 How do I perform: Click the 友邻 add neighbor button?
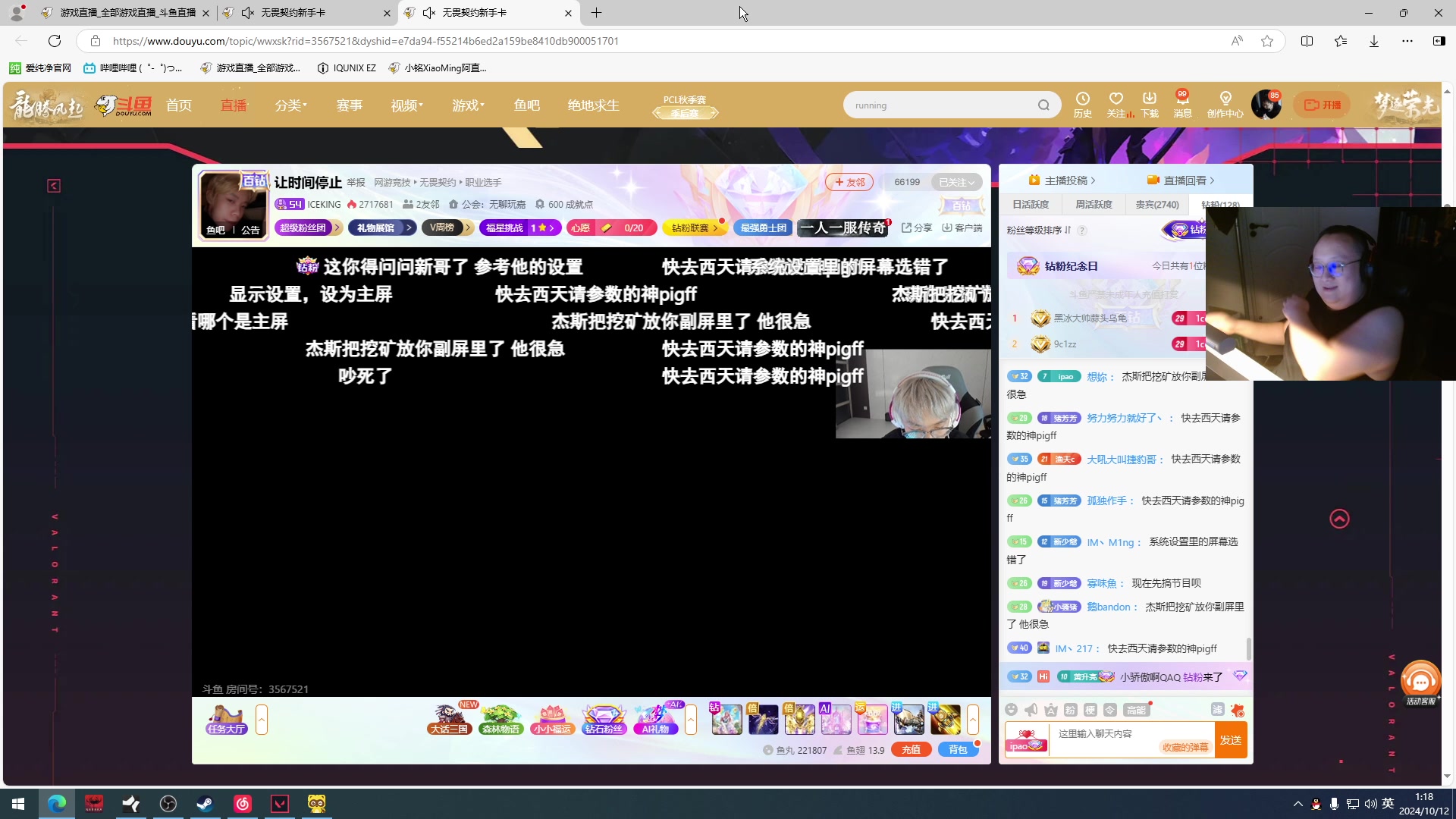tap(849, 182)
